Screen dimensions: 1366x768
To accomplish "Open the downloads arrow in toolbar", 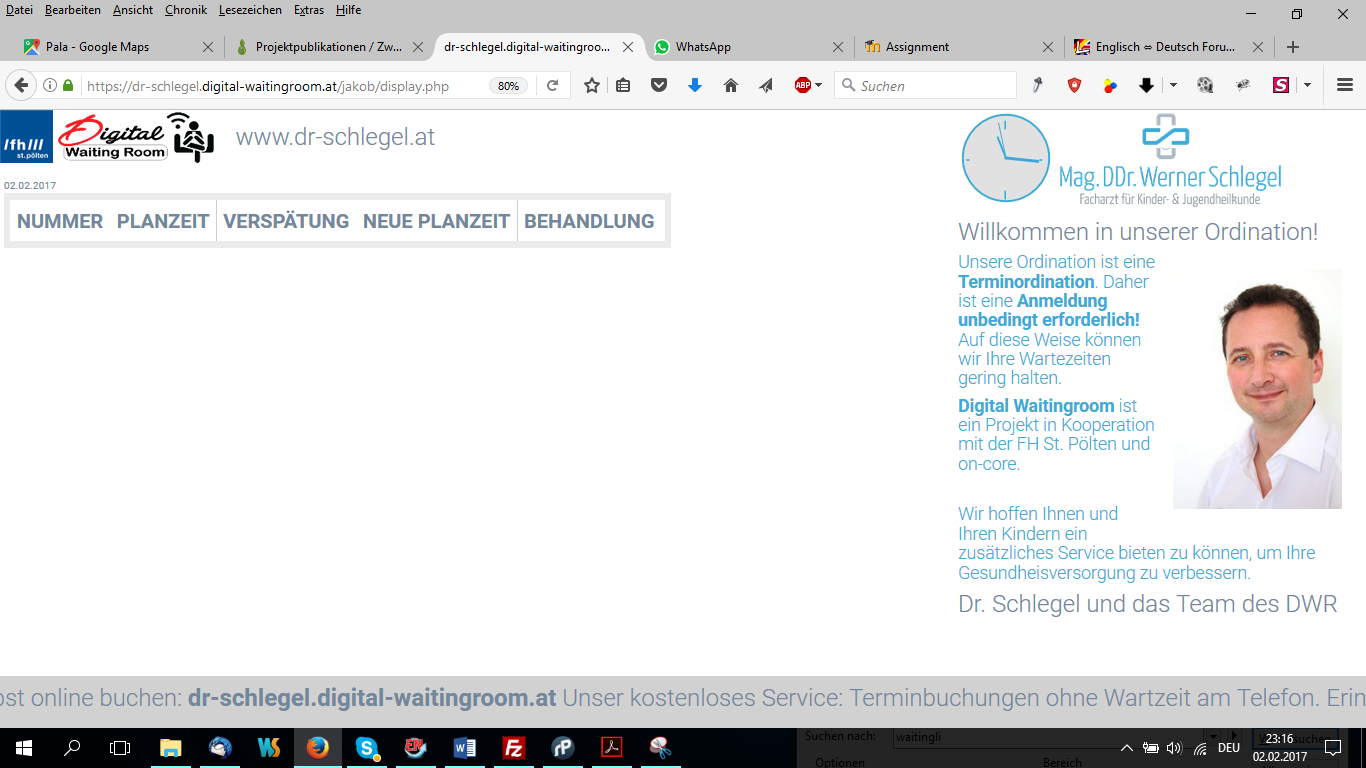I will 695,86.
